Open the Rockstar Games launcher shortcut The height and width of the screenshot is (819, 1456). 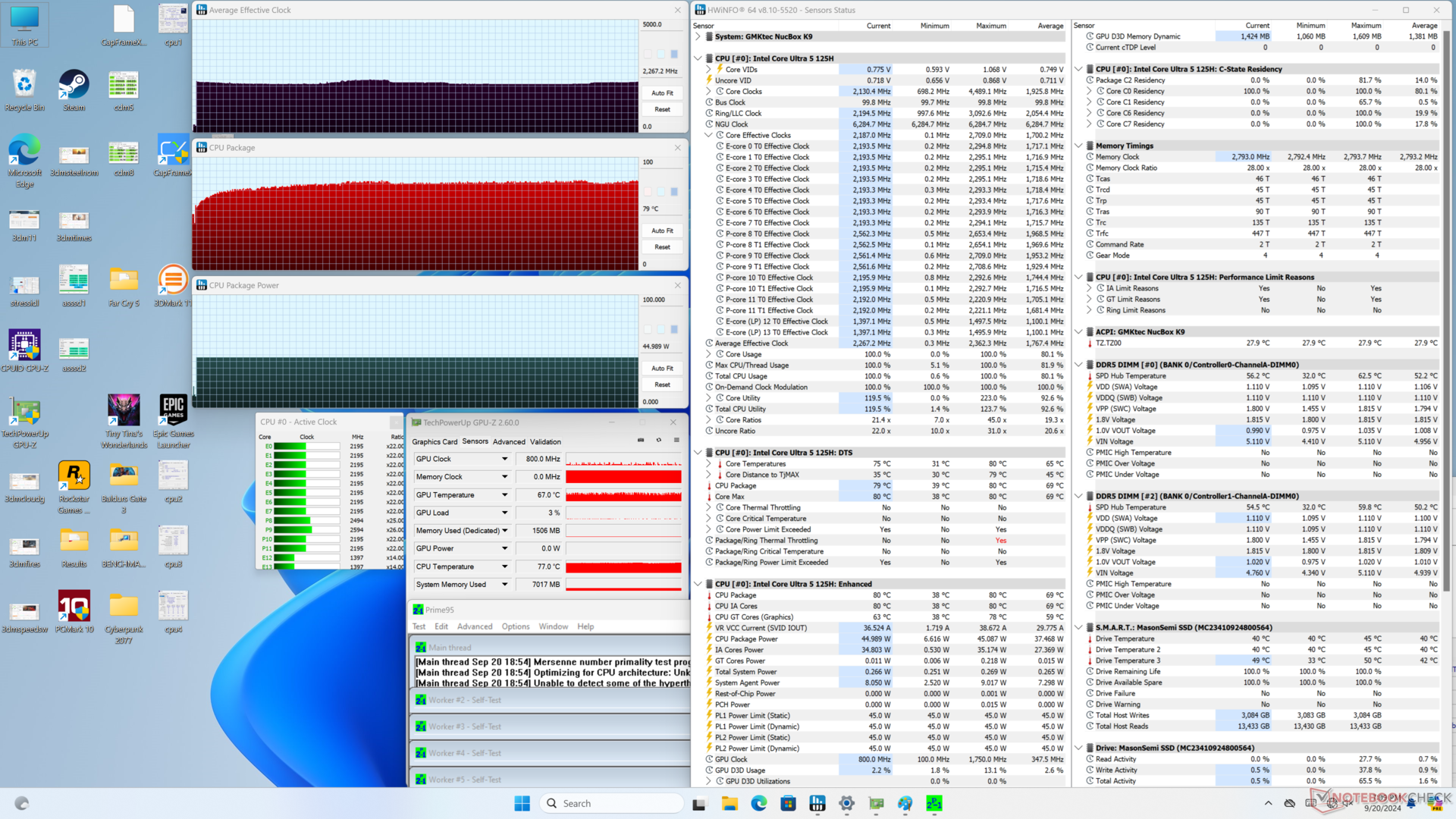[x=74, y=487]
